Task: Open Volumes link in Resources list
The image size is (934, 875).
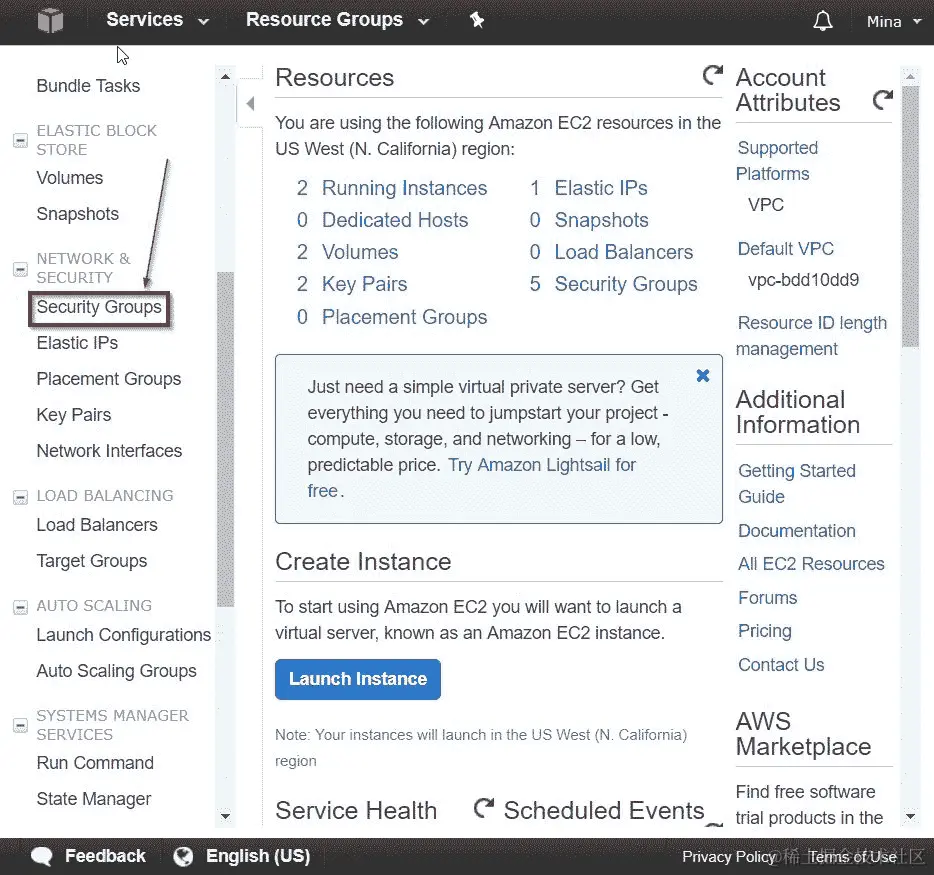Action: [x=360, y=253]
